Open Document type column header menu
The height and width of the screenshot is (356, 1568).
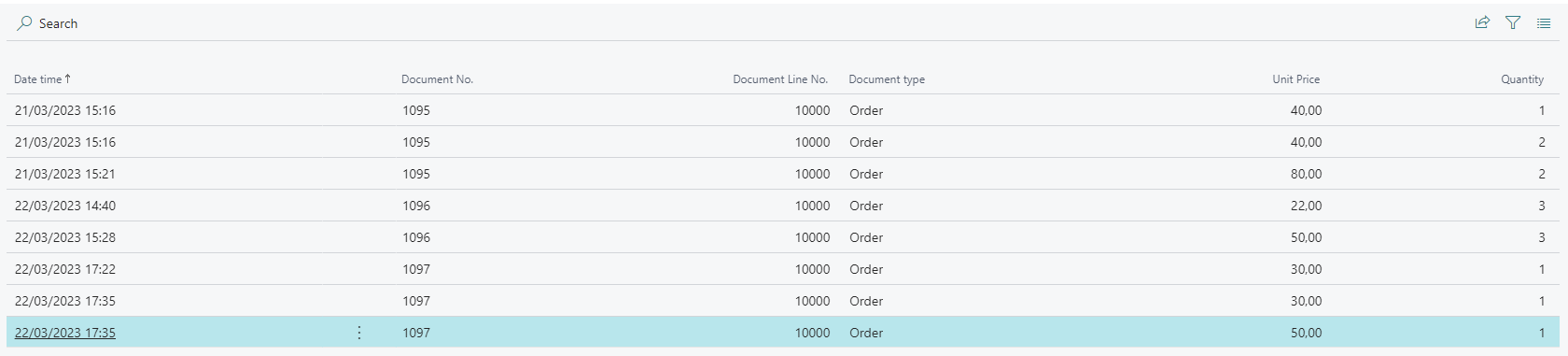pos(887,79)
